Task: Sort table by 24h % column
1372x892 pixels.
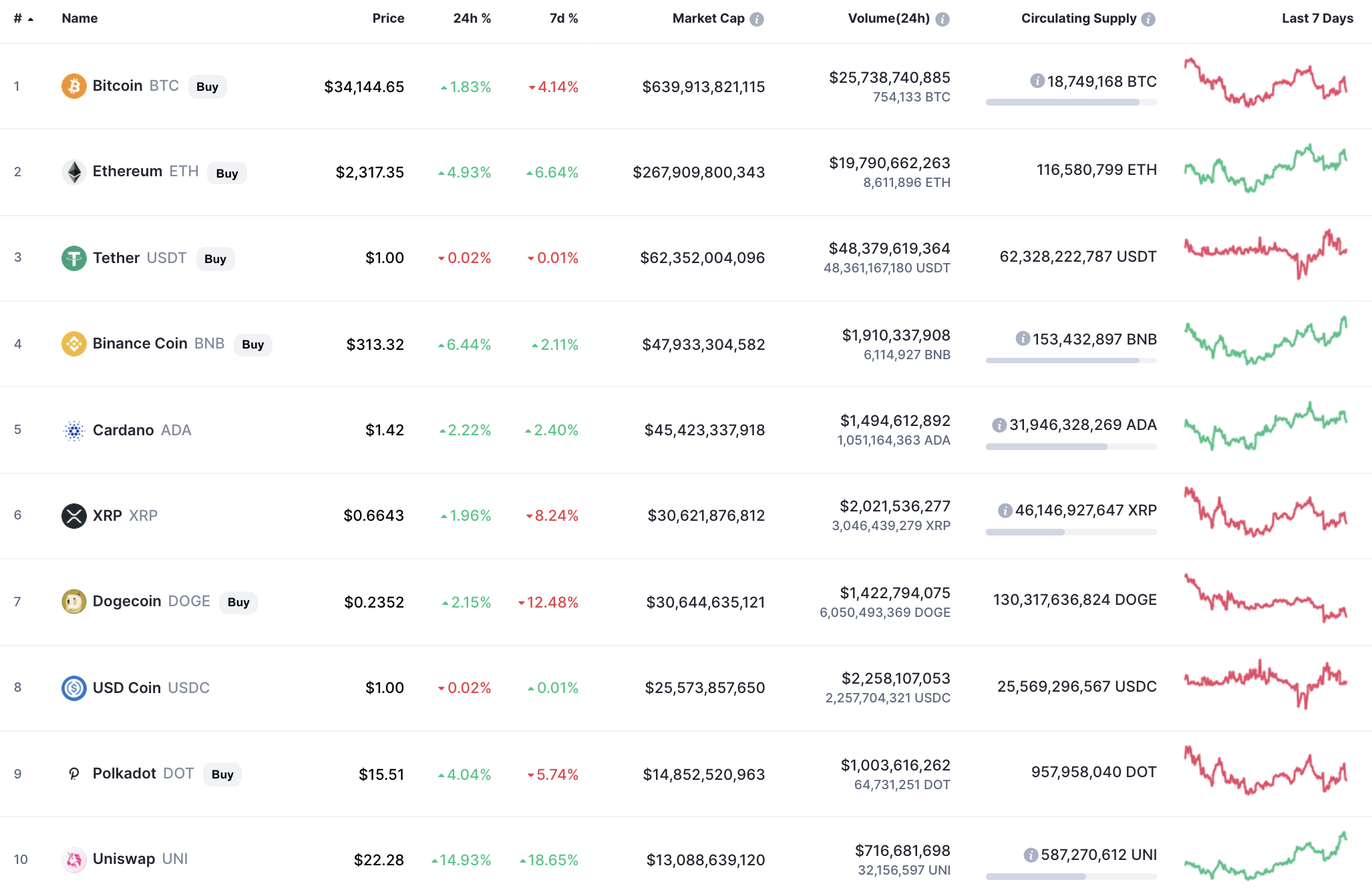Action: pyautogui.click(x=472, y=18)
